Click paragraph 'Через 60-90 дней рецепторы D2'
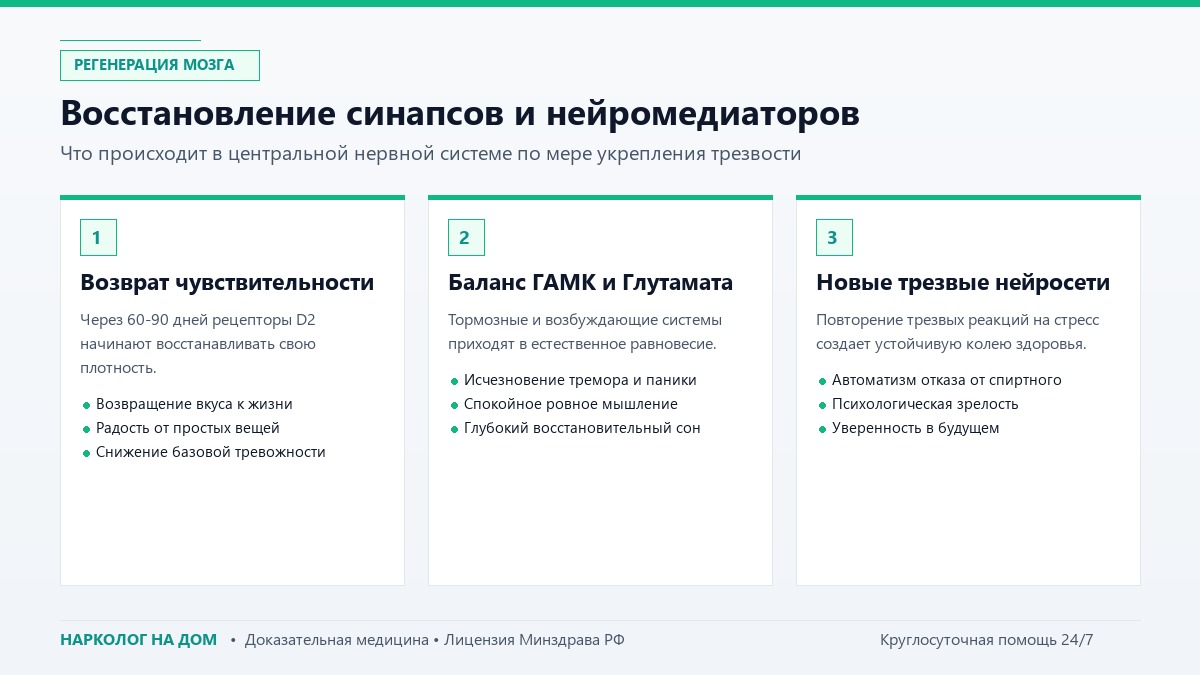 (x=198, y=344)
